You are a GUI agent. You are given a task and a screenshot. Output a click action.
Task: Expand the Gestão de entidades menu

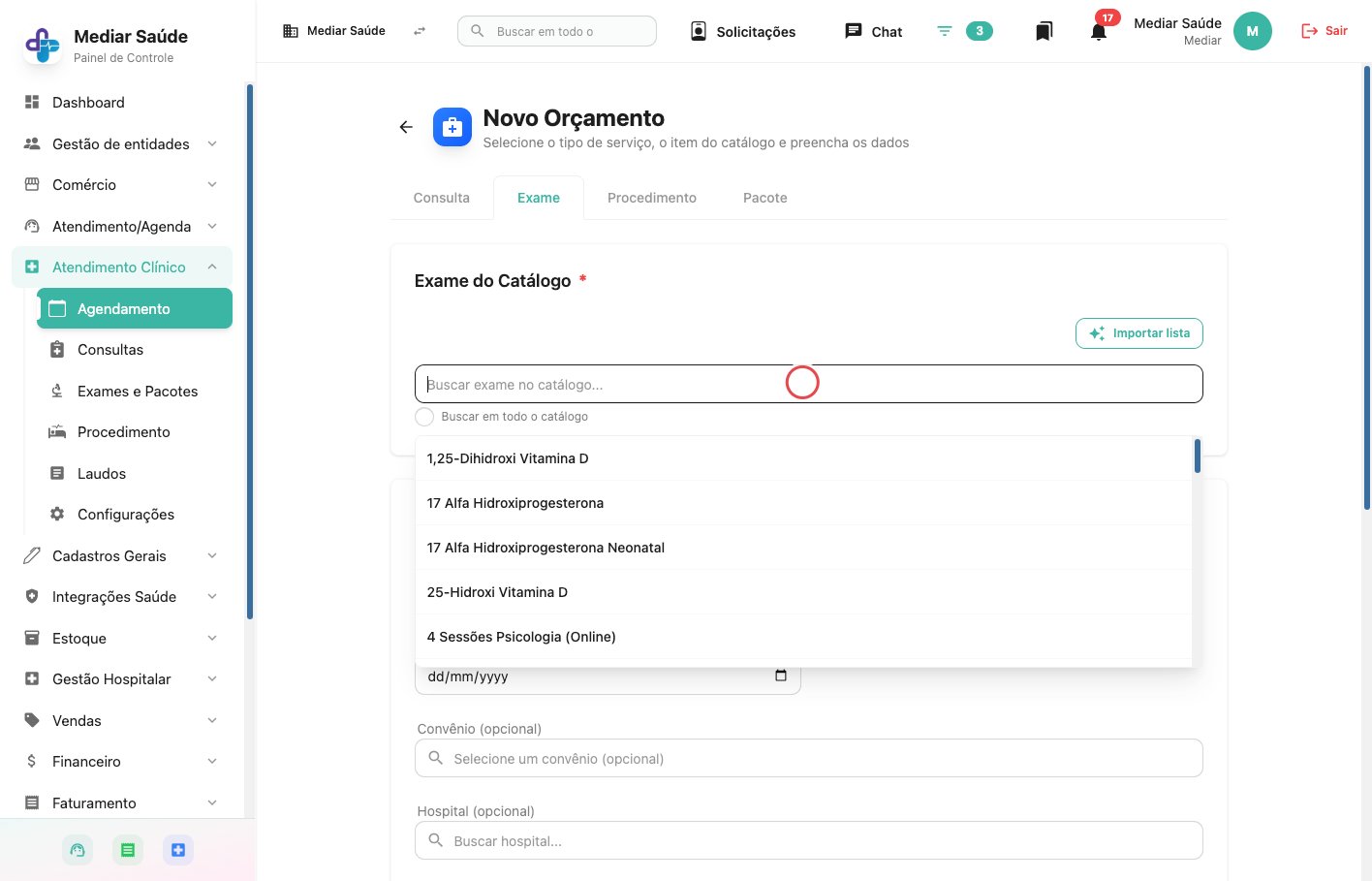point(121,143)
